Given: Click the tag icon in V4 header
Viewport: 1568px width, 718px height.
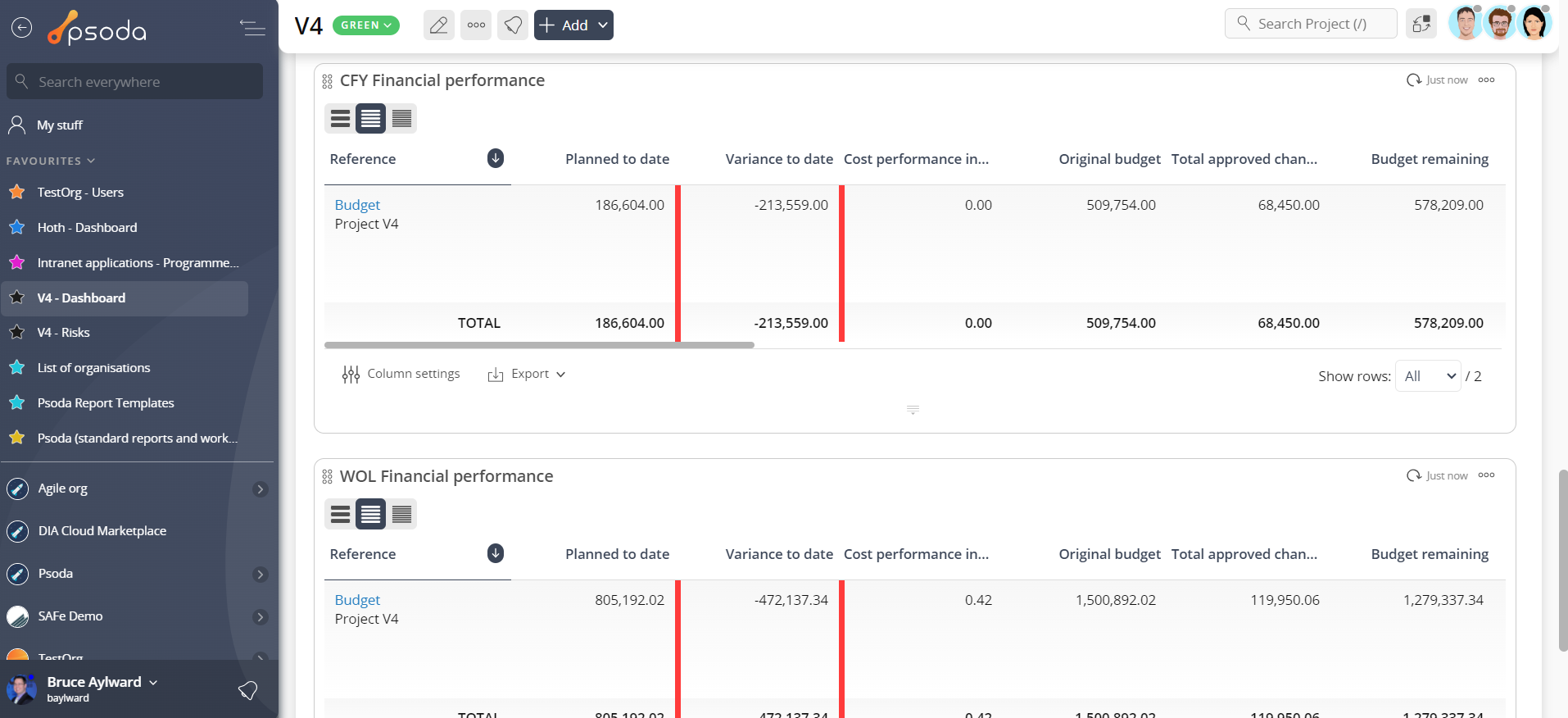Looking at the screenshot, I should point(513,25).
